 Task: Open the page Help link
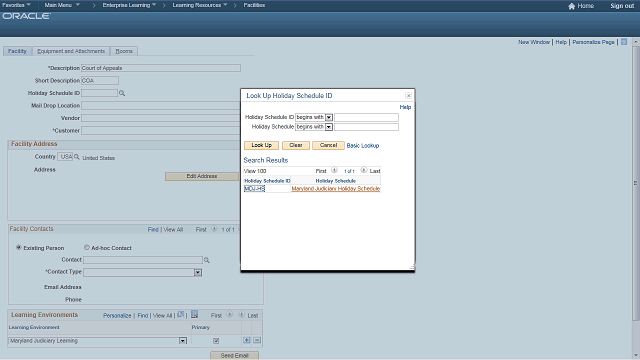tap(561, 42)
